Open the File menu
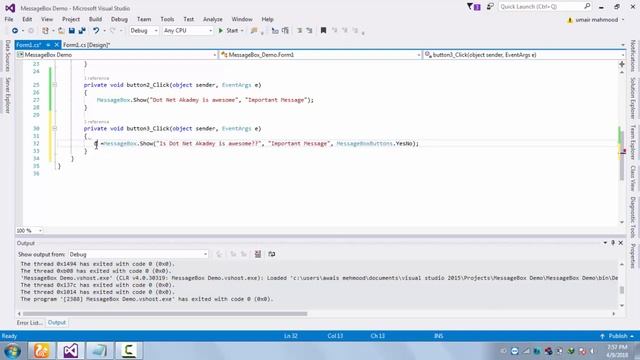Image resolution: width=640 pixels, height=360 pixels. 9,19
